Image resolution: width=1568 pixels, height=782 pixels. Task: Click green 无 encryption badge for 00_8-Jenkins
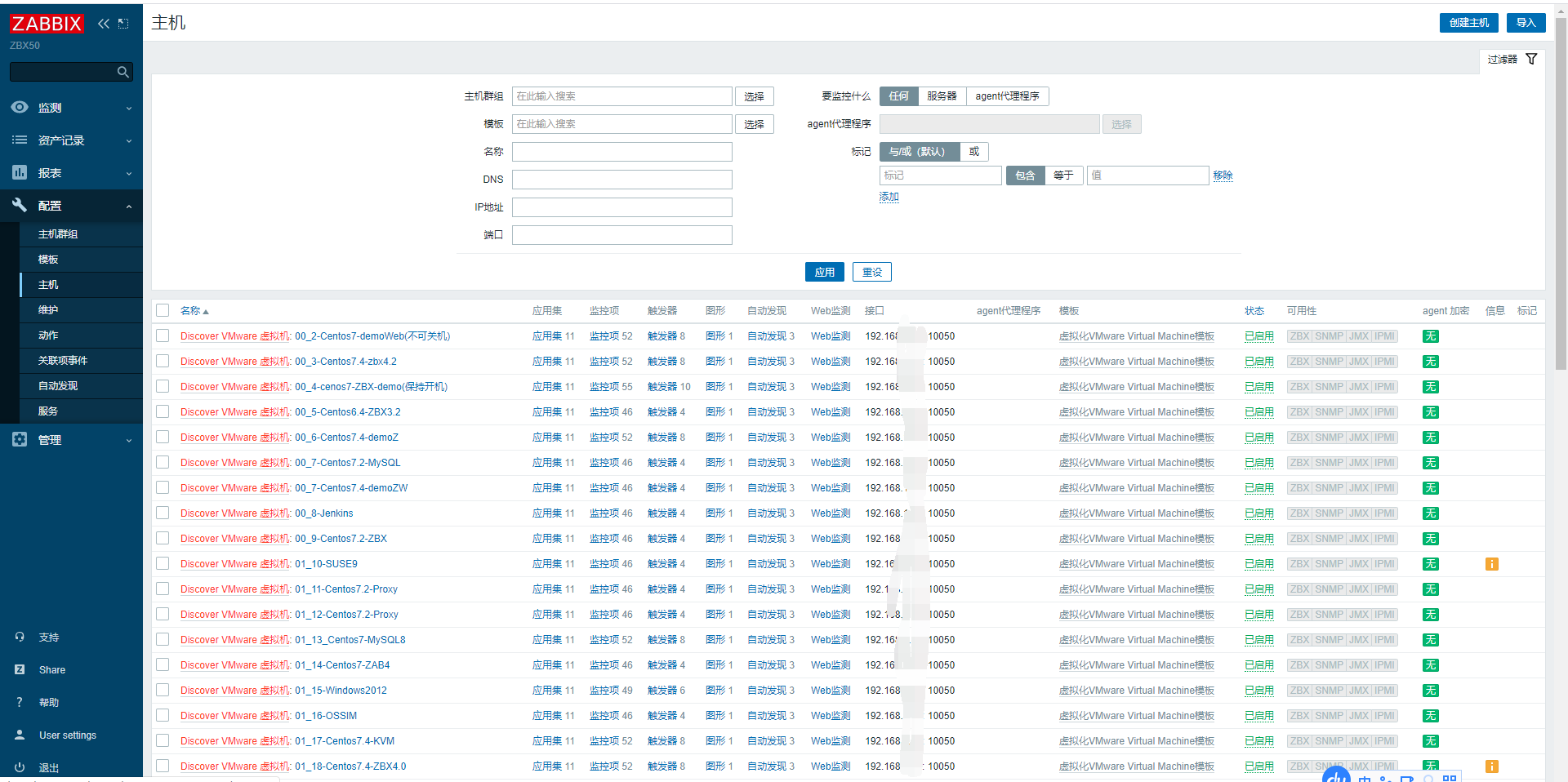[x=1430, y=513]
